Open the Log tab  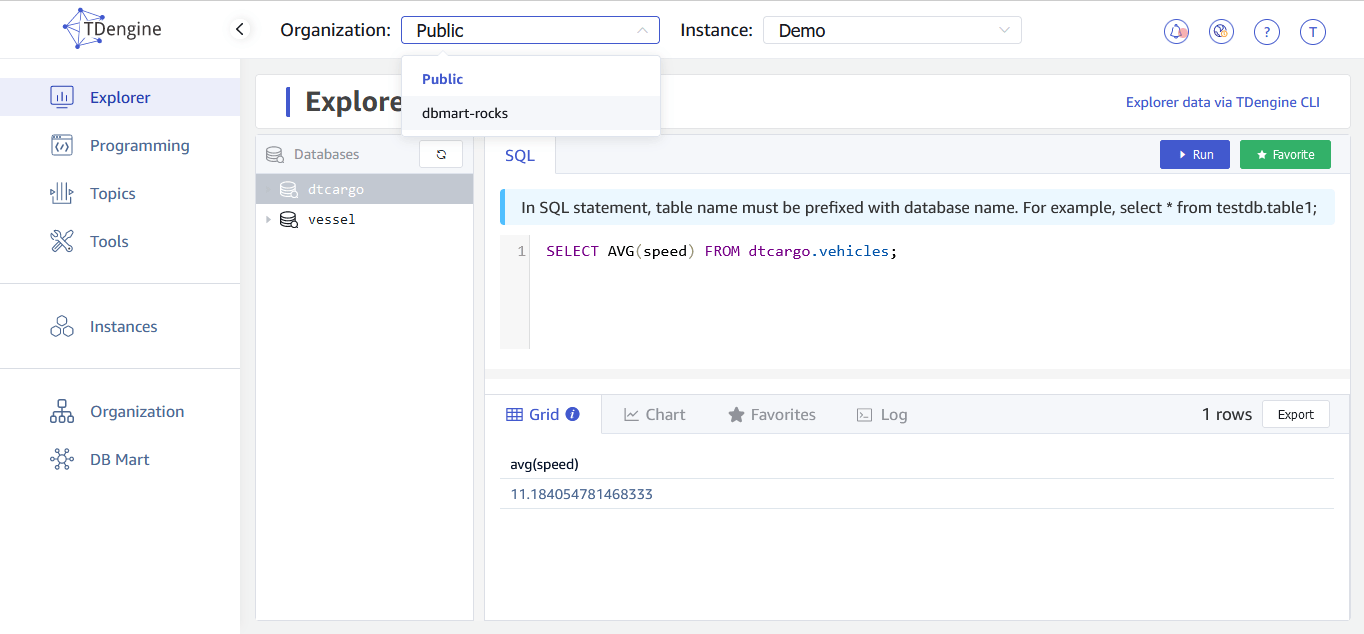point(882,414)
